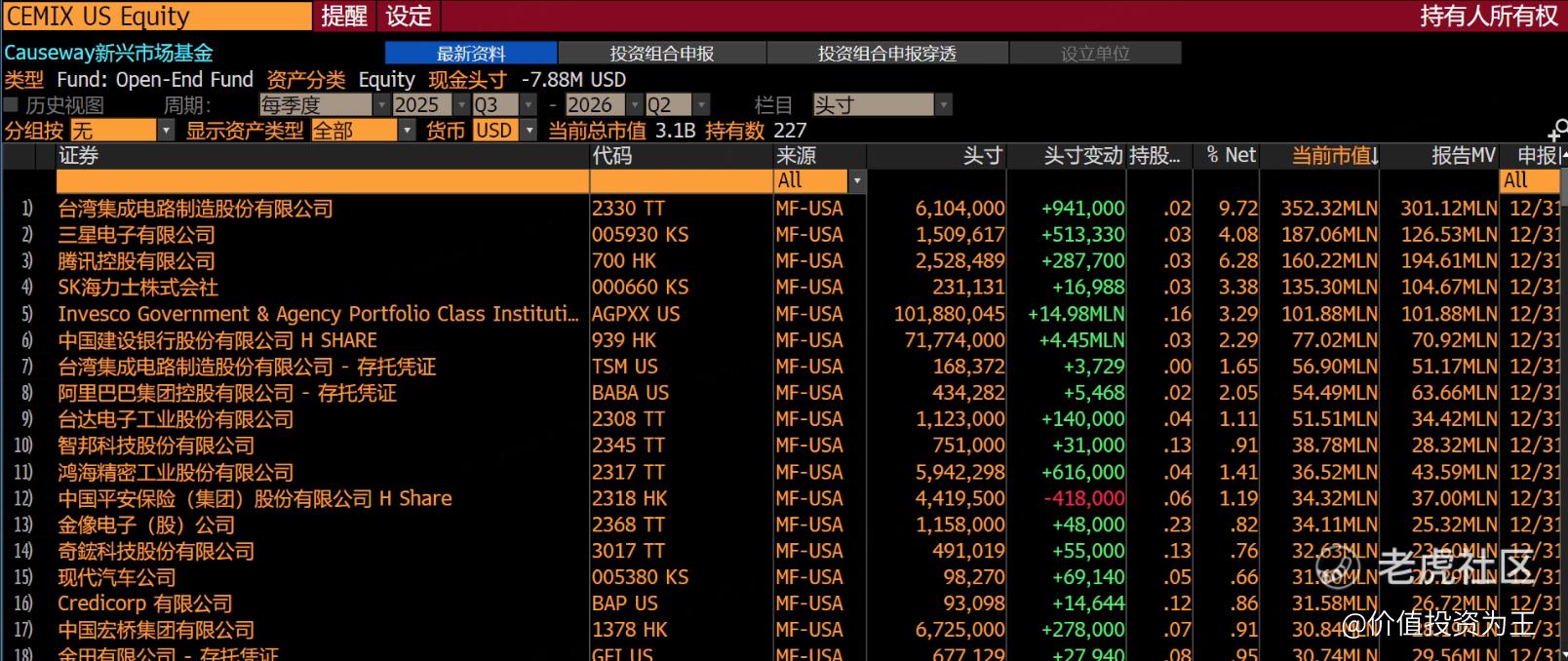Select 奇鋐科技股份有限公司 row
Screen dimensions: 1568x661
pos(156,551)
